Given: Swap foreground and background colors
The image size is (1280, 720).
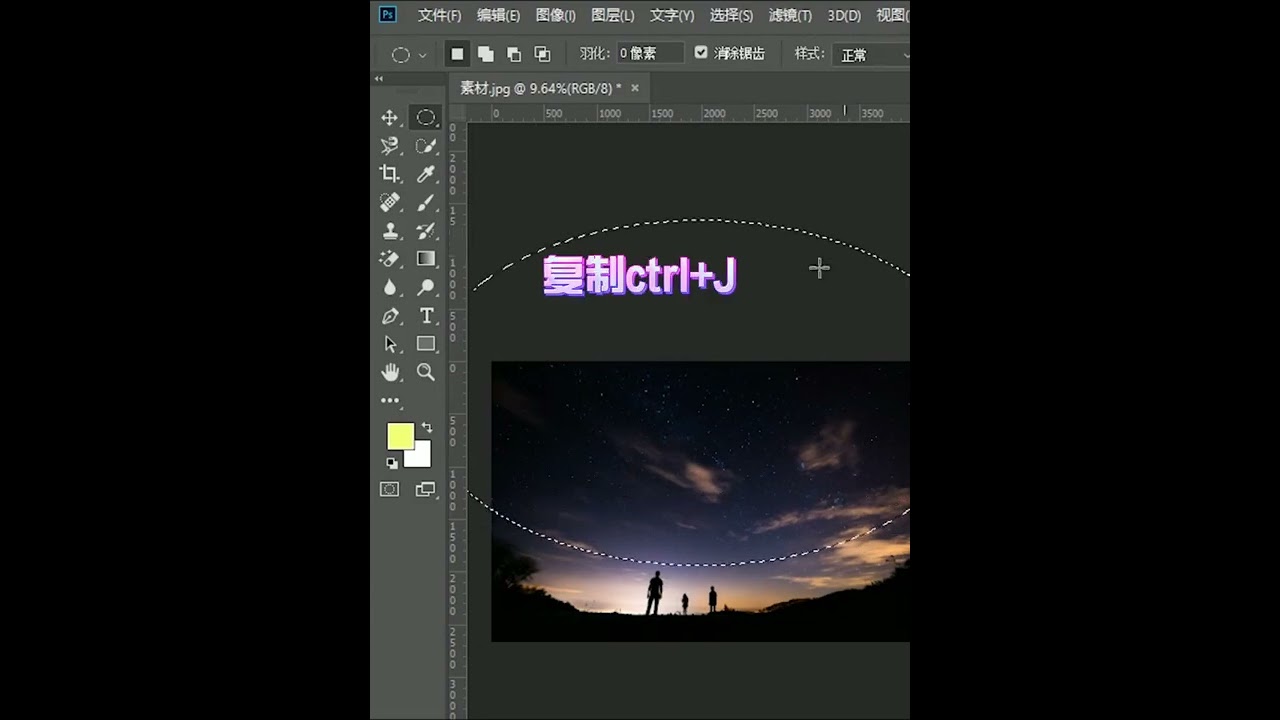Looking at the screenshot, I should coord(427,427).
